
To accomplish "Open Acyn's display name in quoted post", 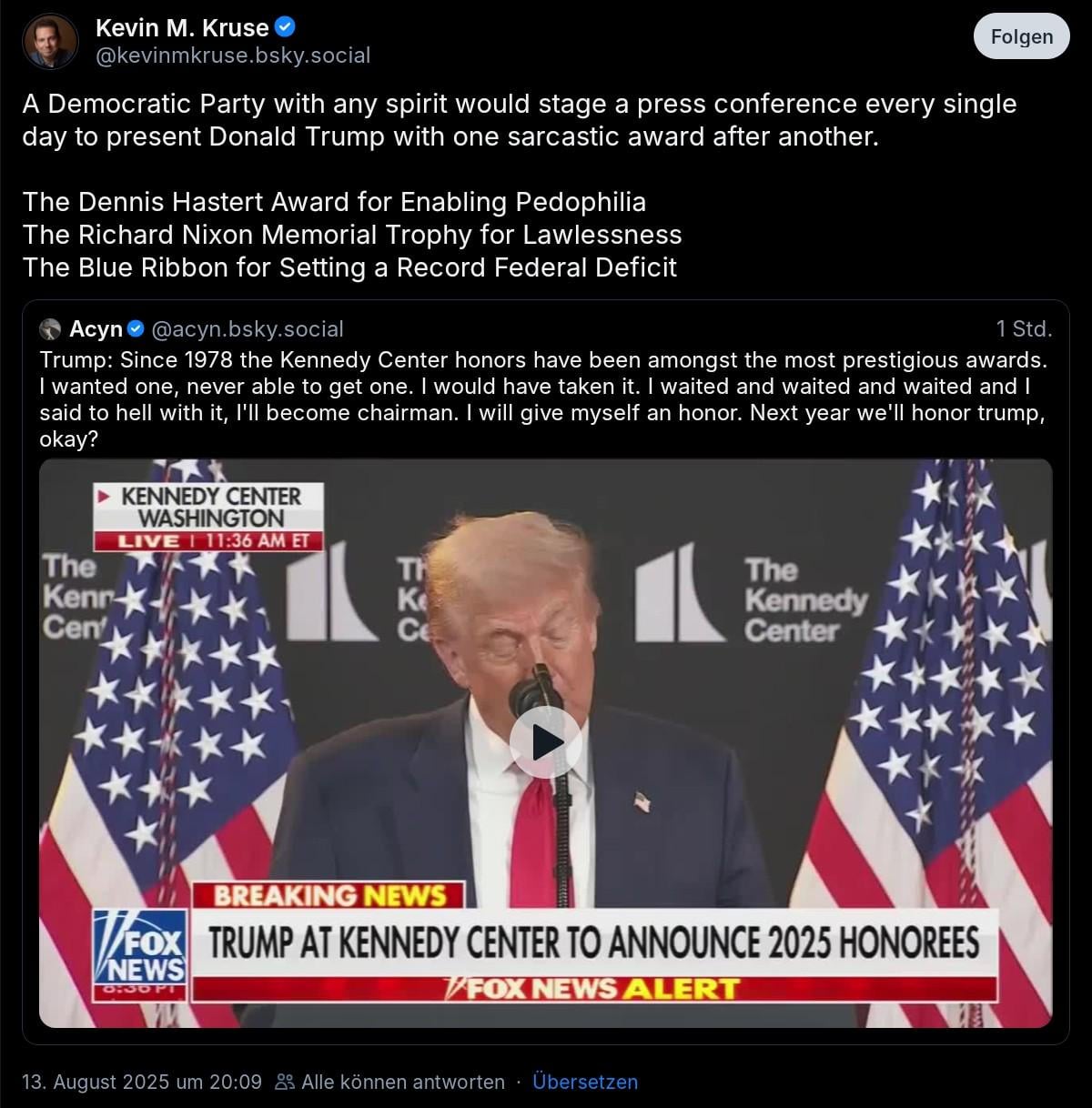I will tap(96, 328).
